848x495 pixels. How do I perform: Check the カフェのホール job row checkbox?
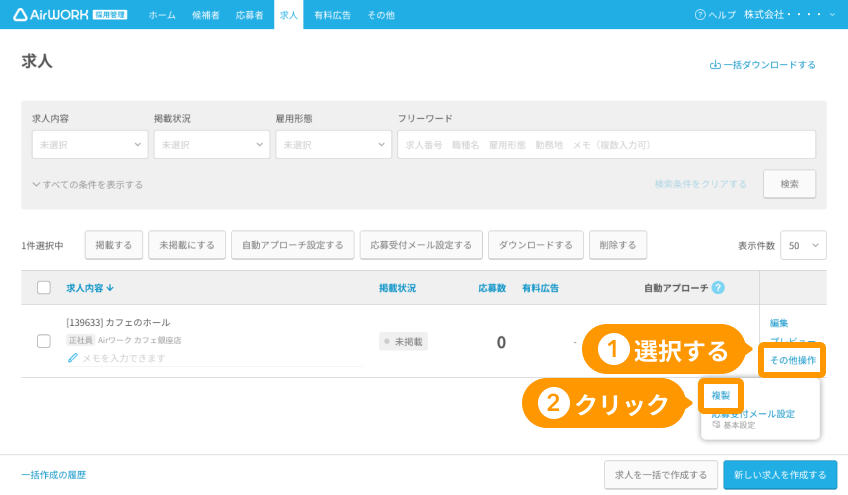[x=44, y=341]
